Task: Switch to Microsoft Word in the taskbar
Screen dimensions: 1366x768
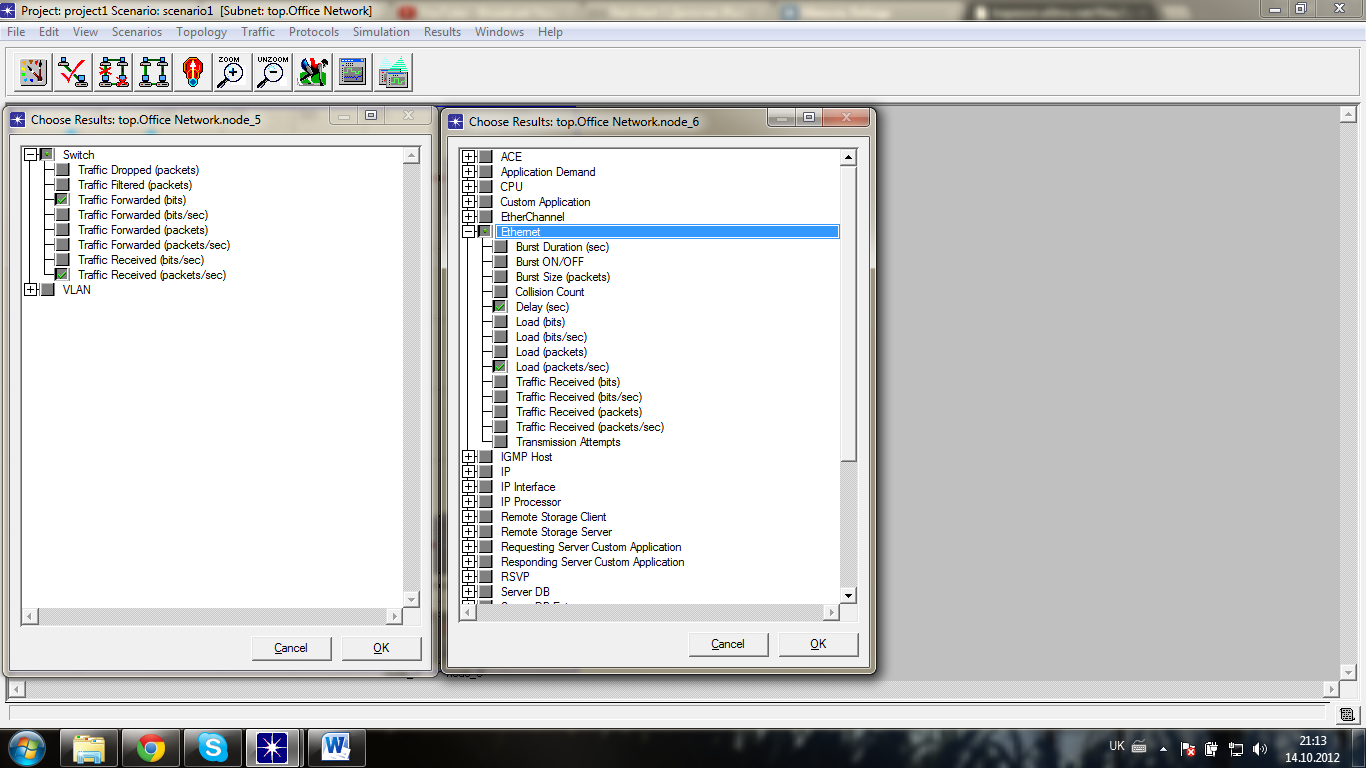Action: click(336, 747)
